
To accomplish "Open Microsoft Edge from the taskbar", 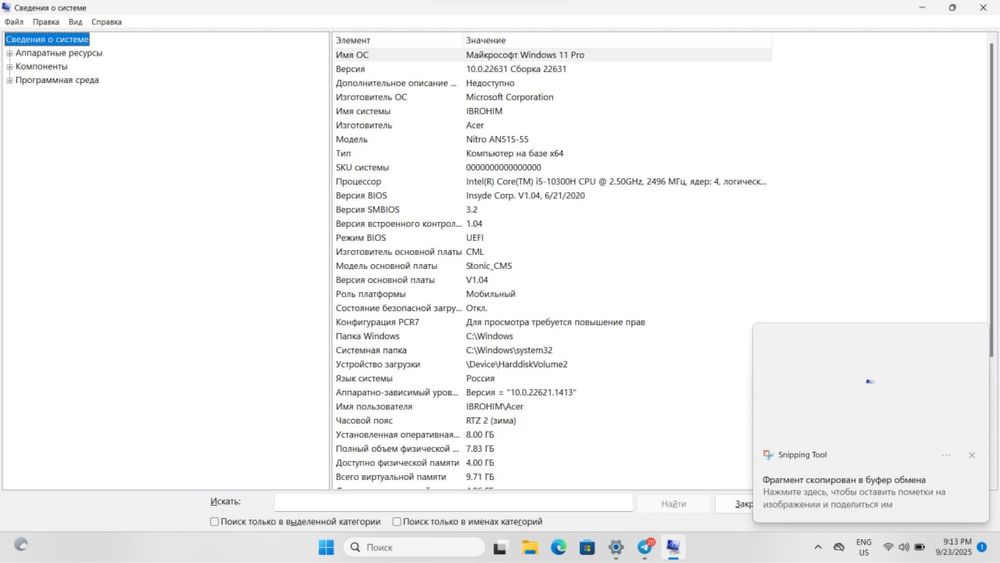I will (x=559, y=547).
